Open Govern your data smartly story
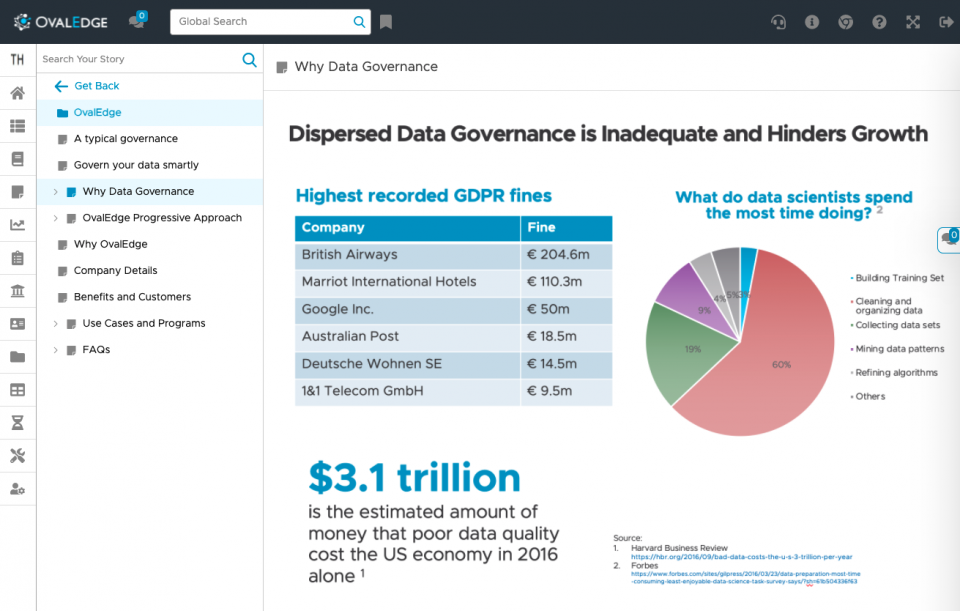The image size is (960, 611). tap(136, 165)
